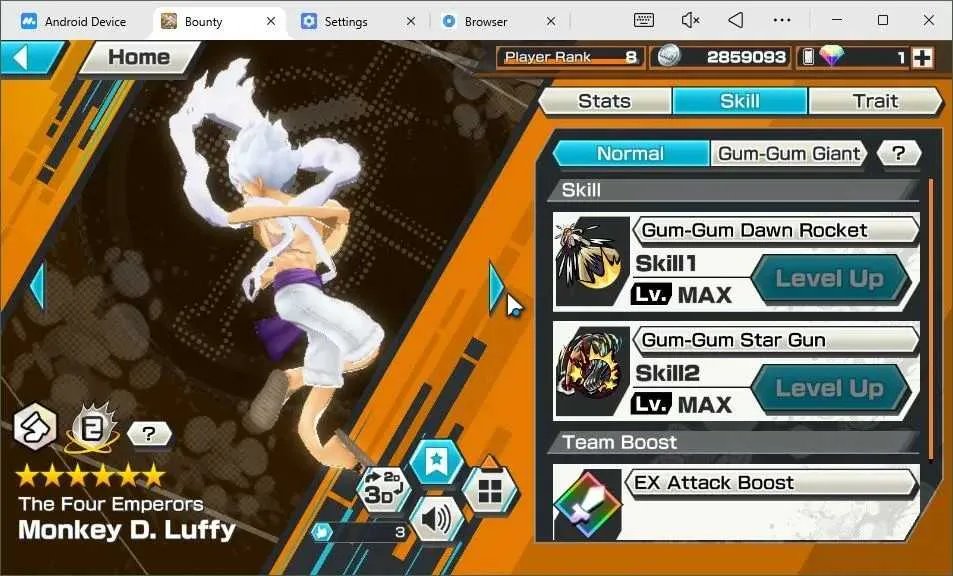This screenshot has width=953, height=576.
Task: Click the plus icon to add gems
Action: click(923, 58)
